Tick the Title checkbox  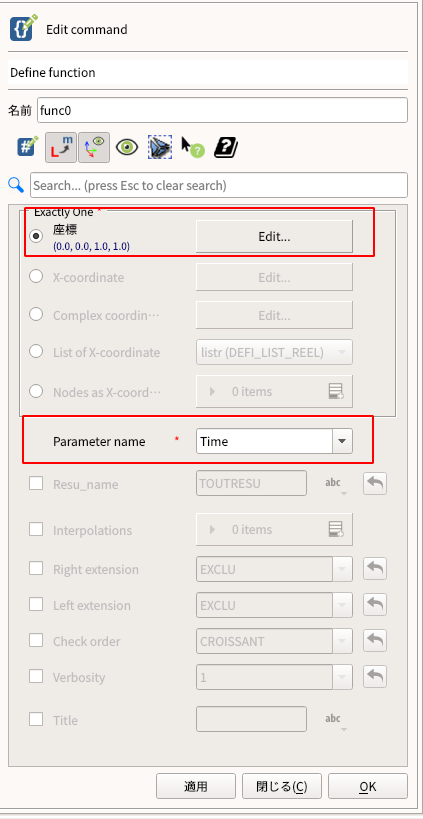[x=36, y=719]
